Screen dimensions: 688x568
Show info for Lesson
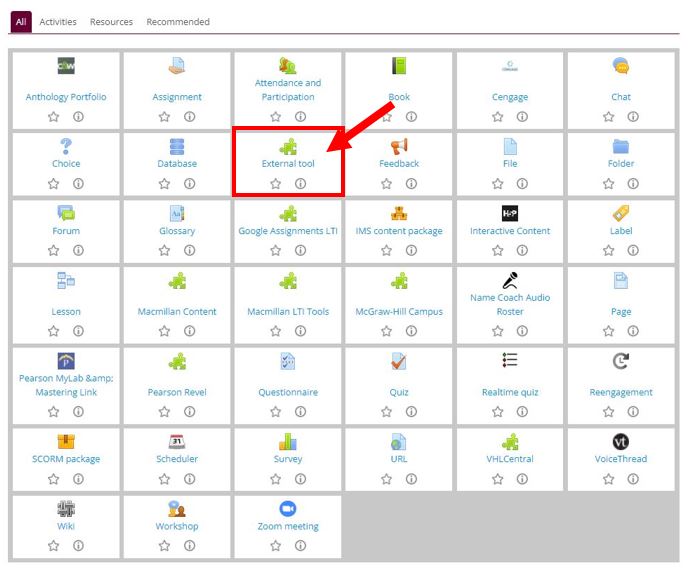79,331
